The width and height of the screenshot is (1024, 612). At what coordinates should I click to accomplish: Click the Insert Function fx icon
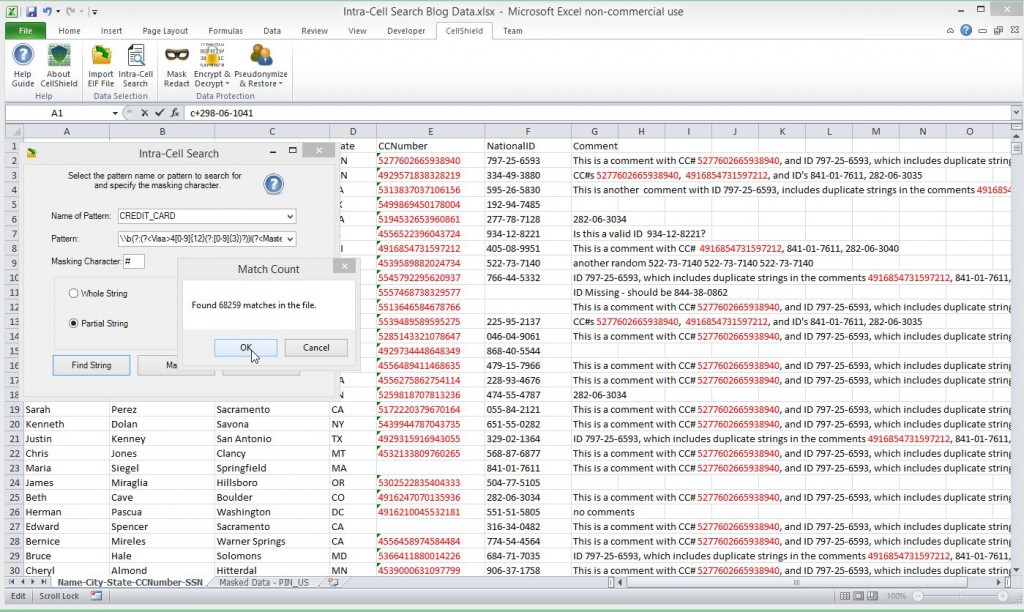pos(174,113)
